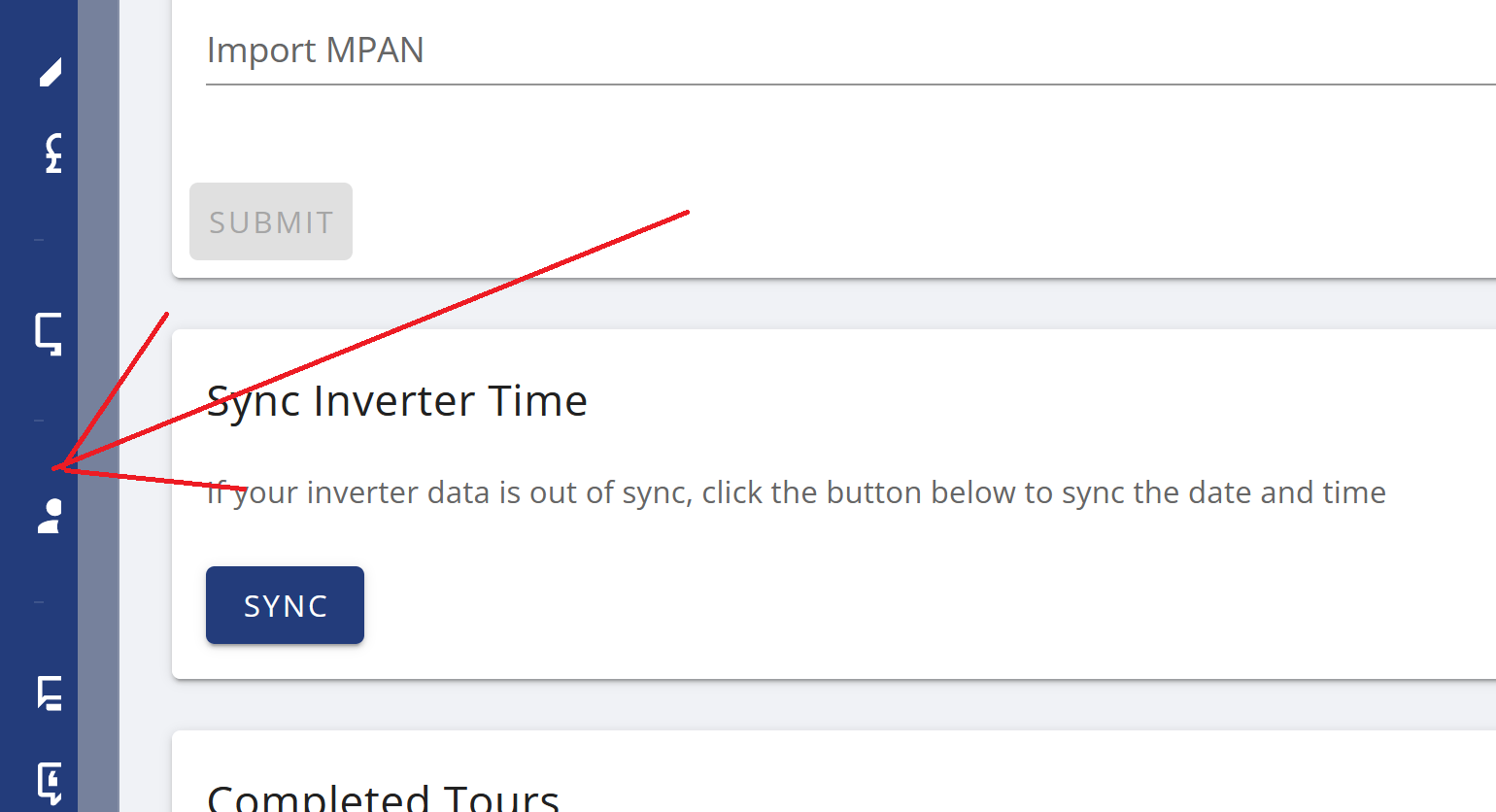Click the divider dash below the person icon

click(39, 602)
